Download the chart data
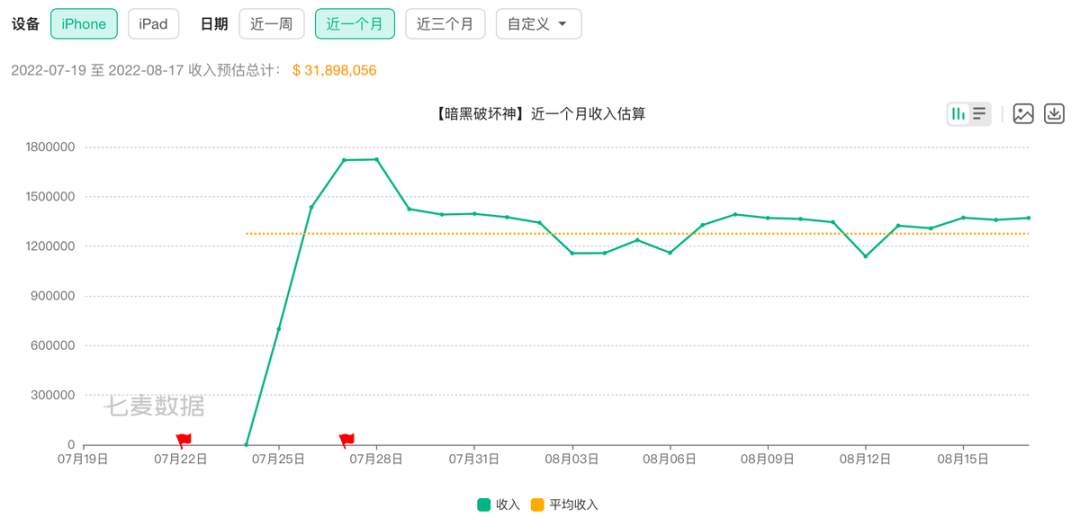The height and width of the screenshot is (527, 1080). pyautogui.click(x=1055, y=114)
